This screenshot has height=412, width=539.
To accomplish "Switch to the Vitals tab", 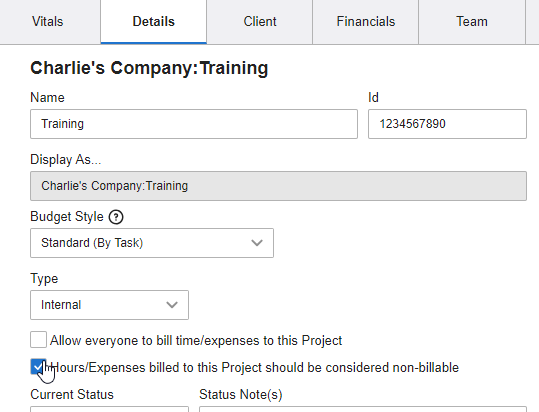I will click(x=48, y=22).
